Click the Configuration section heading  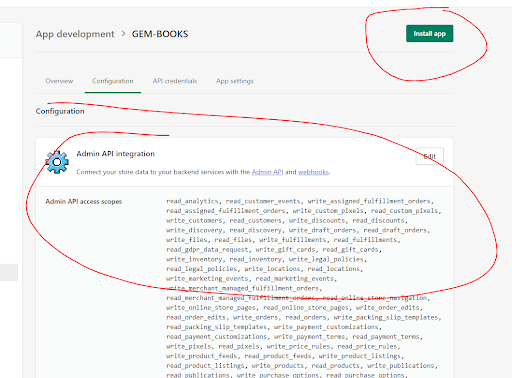(x=60, y=111)
